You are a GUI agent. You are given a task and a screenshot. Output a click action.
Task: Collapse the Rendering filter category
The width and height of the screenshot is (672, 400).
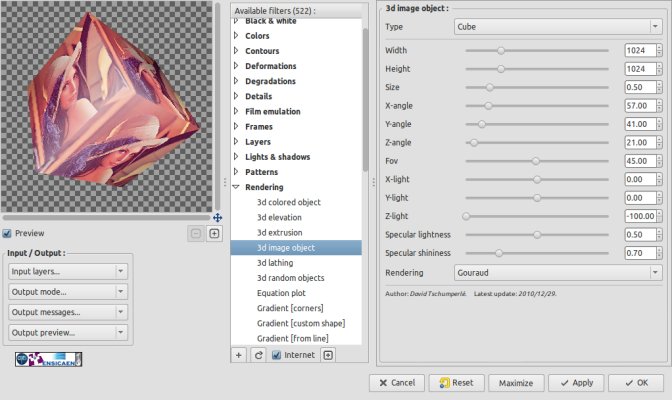[236, 187]
